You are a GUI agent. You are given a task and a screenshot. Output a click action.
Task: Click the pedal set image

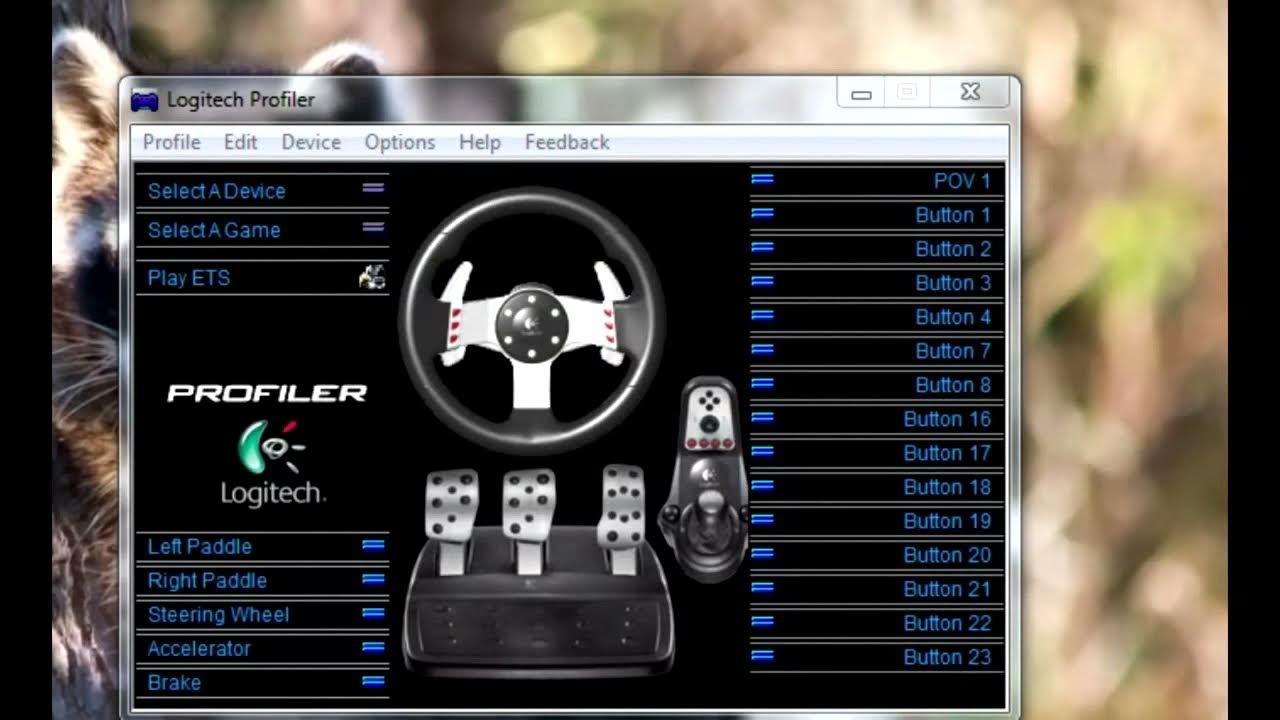pos(538,572)
